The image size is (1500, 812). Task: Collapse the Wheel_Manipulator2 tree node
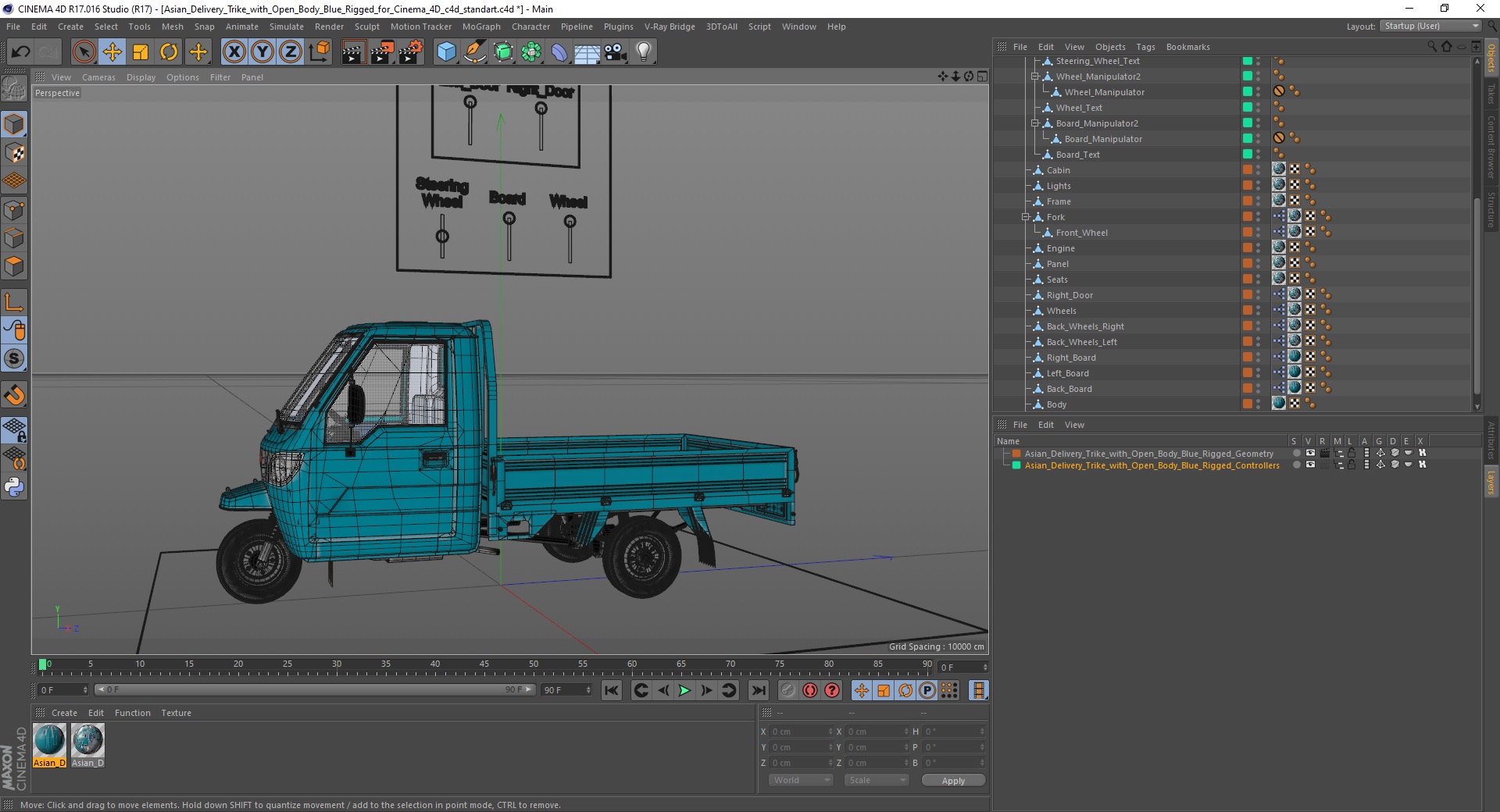1034,77
